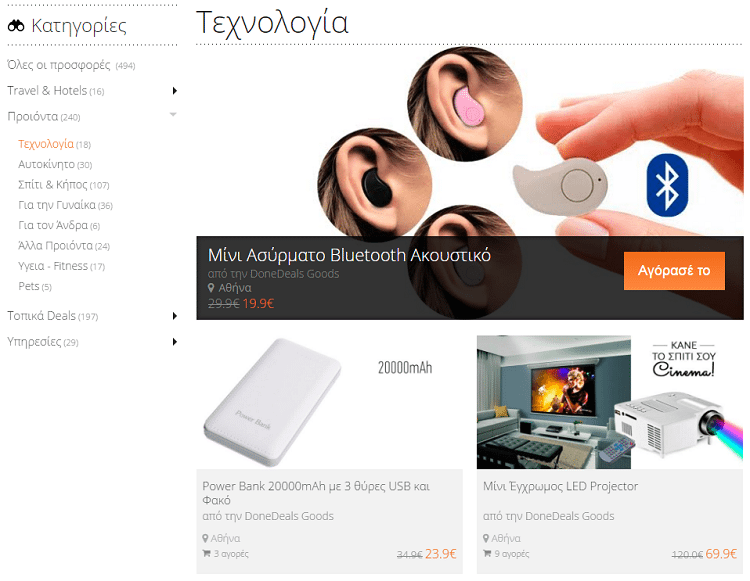The width and height of the screenshot is (750, 581).
Task: Open Μίνι Ασύρματο Bluetooth Ακουστικό title link
Action: click(x=349, y=255)
